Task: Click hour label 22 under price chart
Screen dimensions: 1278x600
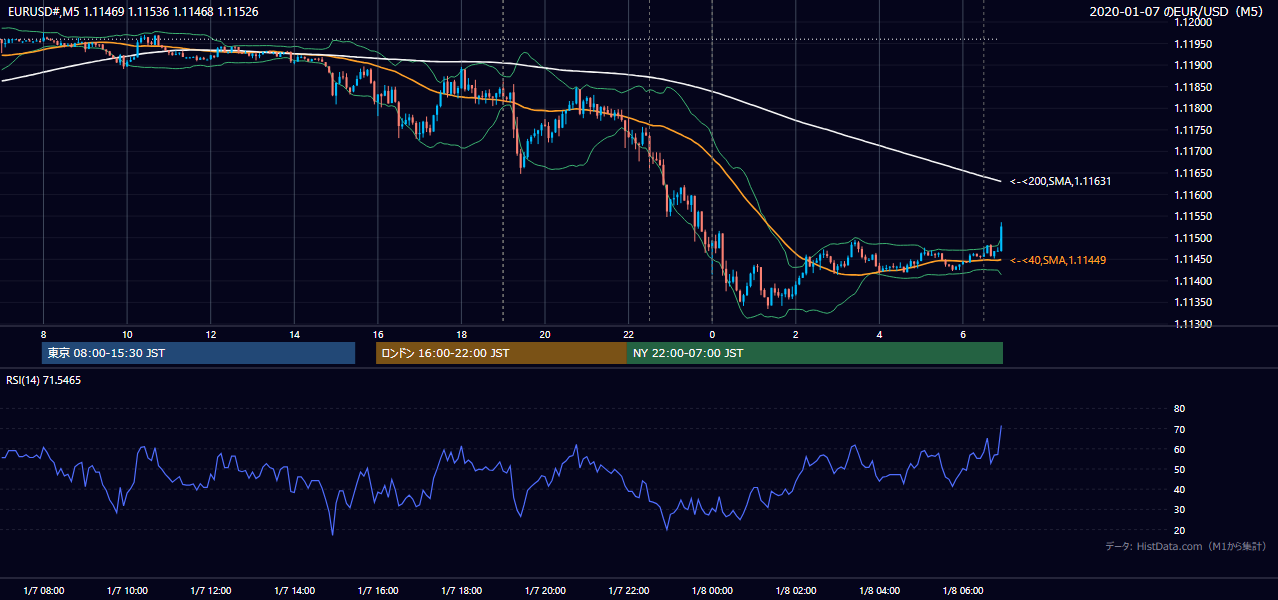Action: tap(628, 334)
